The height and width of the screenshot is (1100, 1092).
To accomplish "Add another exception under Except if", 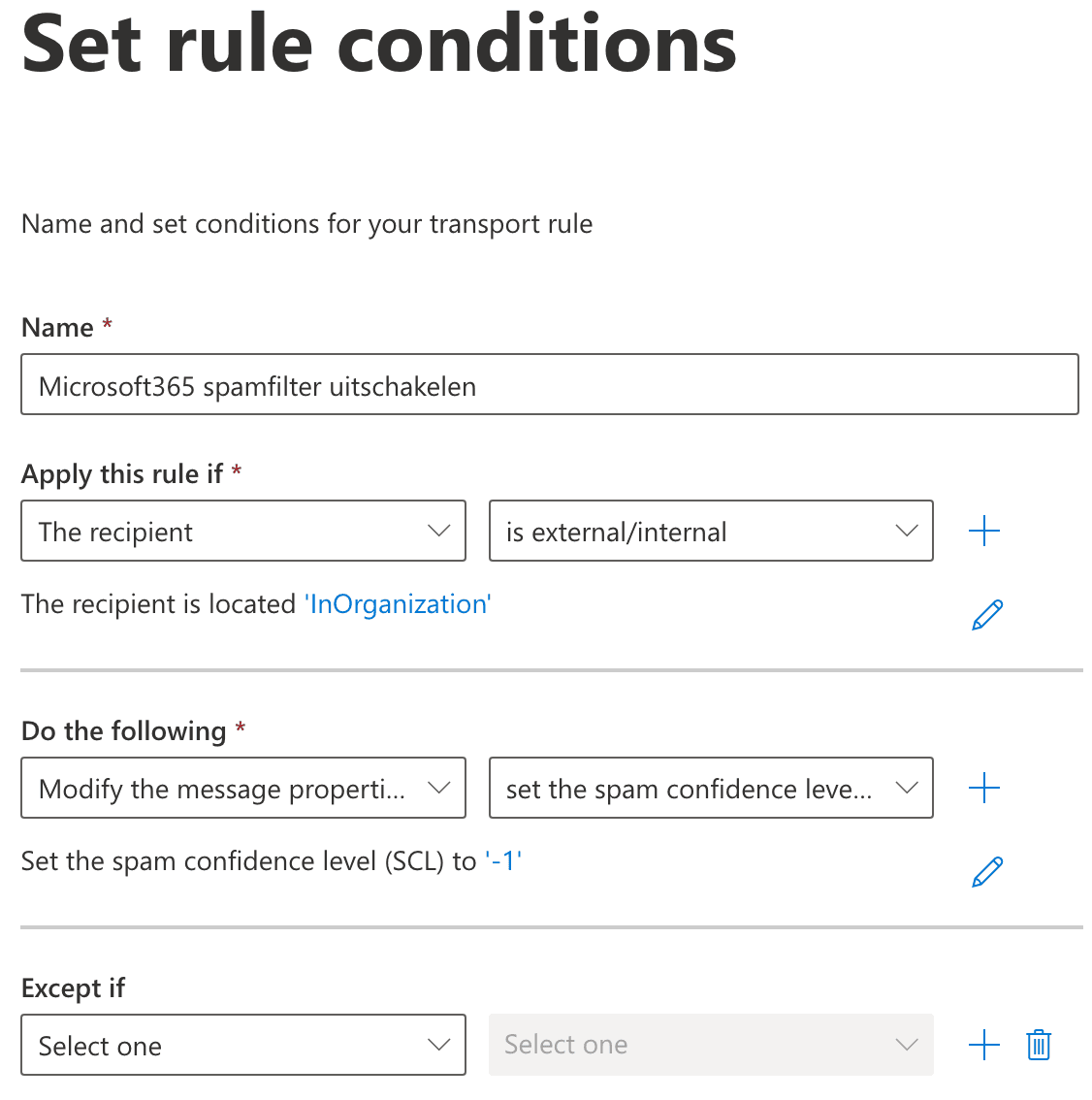I will coord(983,1045).
